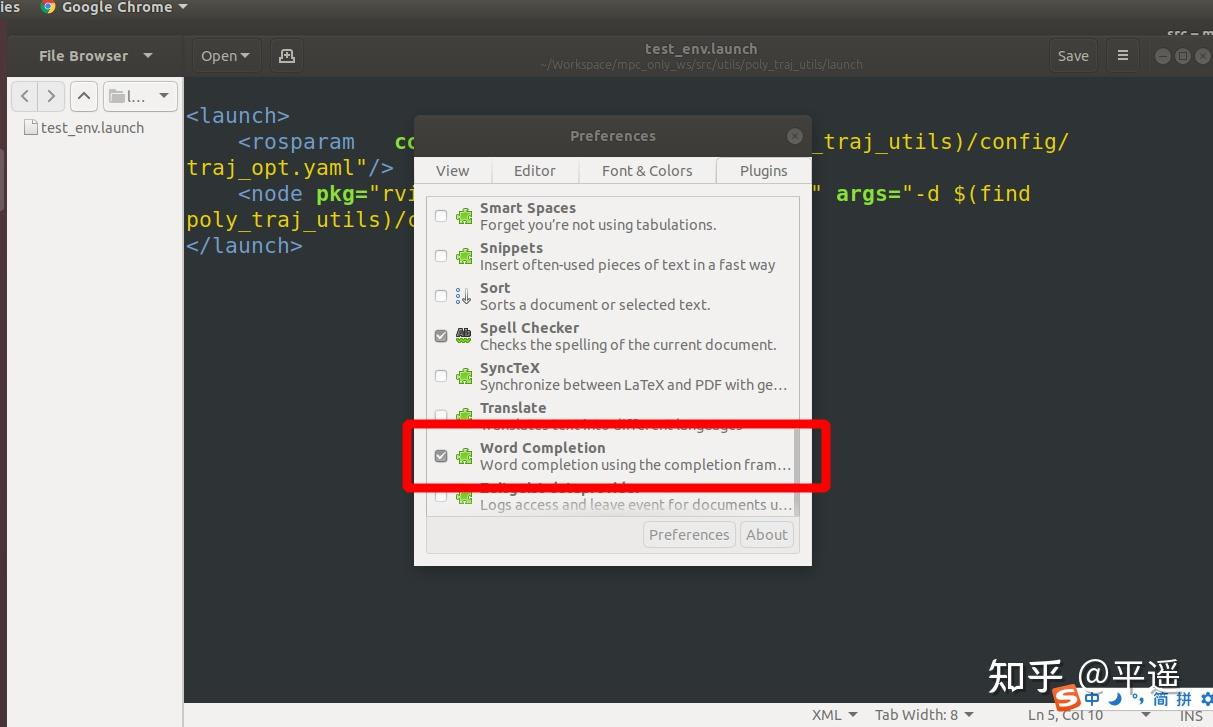Go back in the File Browser panel
The width and height of the screenshot is (1213, 727).
tap(25, 97)
